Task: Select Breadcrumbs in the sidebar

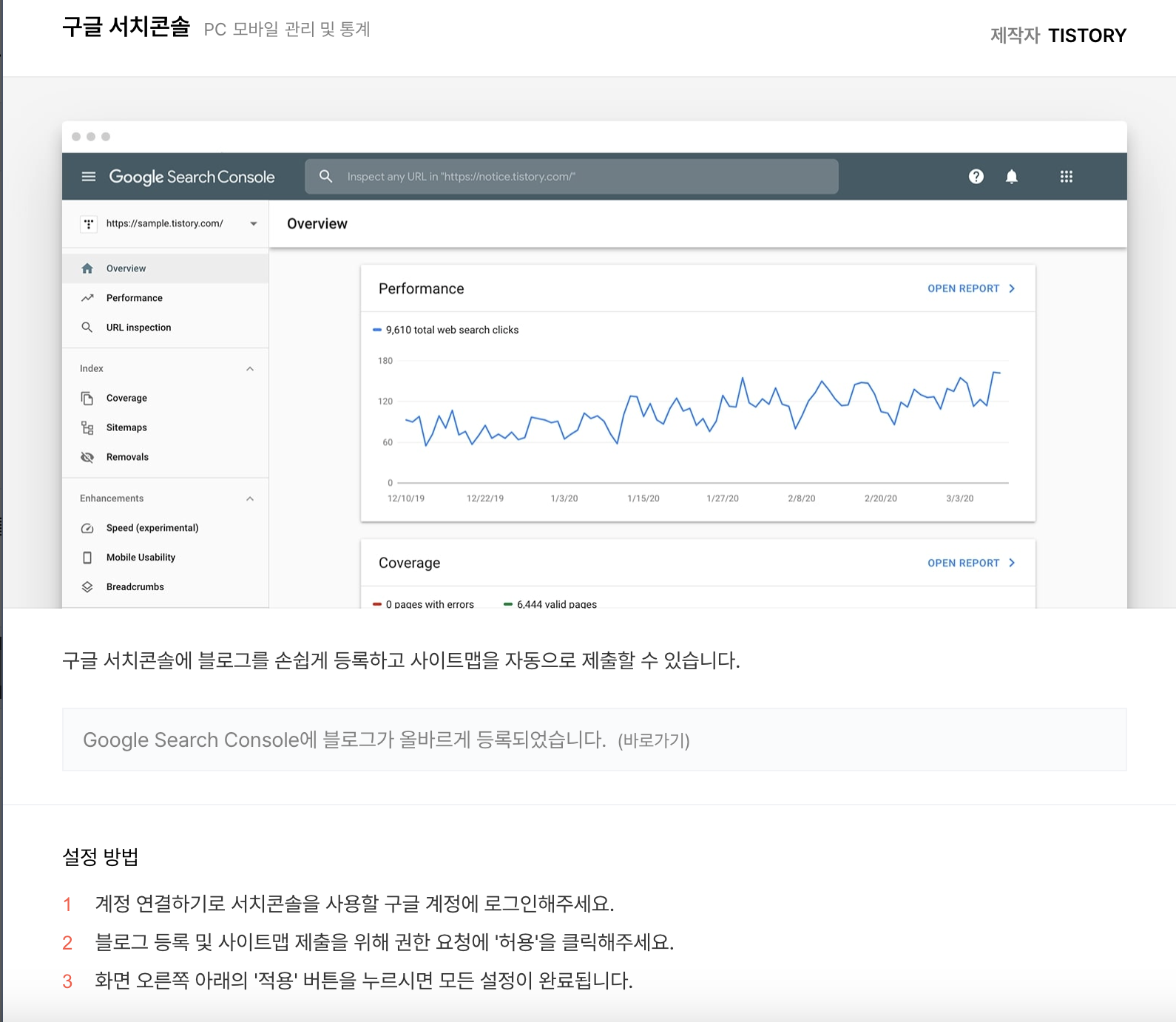Action: click(166, 587)
